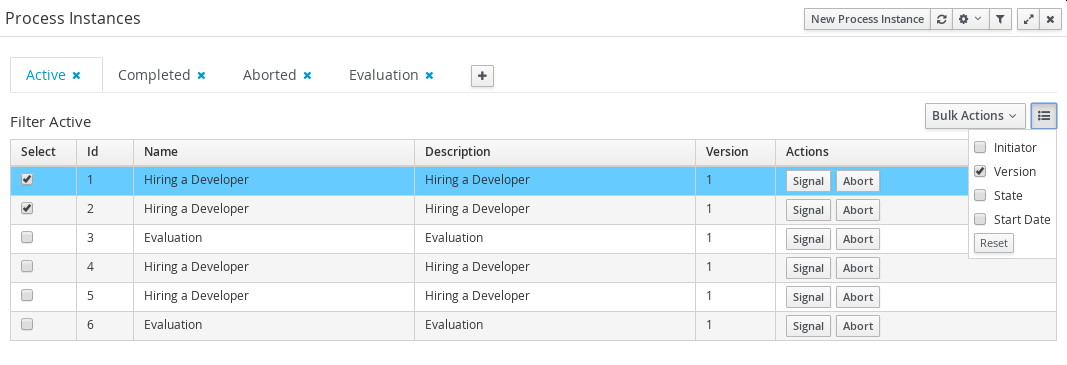This screenshot has height=365, width=1067.
Task: Click Signal for process instance 3
Action: pyautogui.click(x=808, y=239)
